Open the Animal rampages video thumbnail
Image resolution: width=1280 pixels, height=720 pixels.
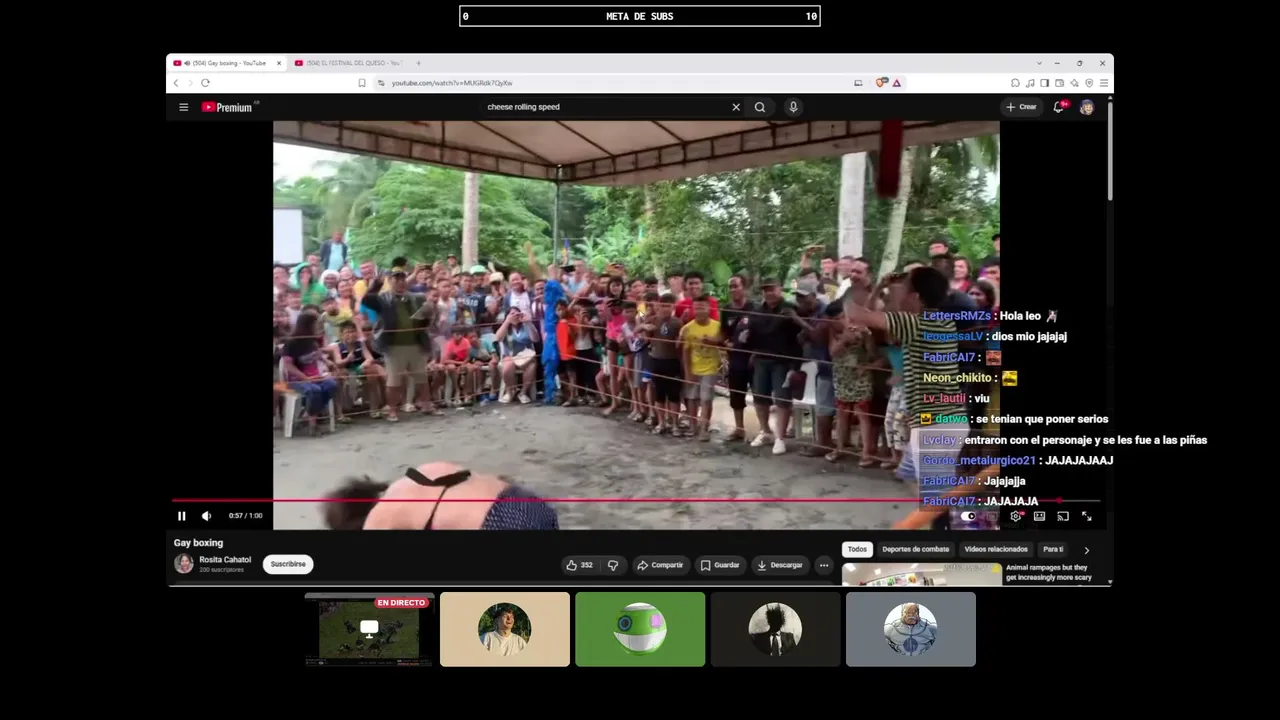pos(921,574)
